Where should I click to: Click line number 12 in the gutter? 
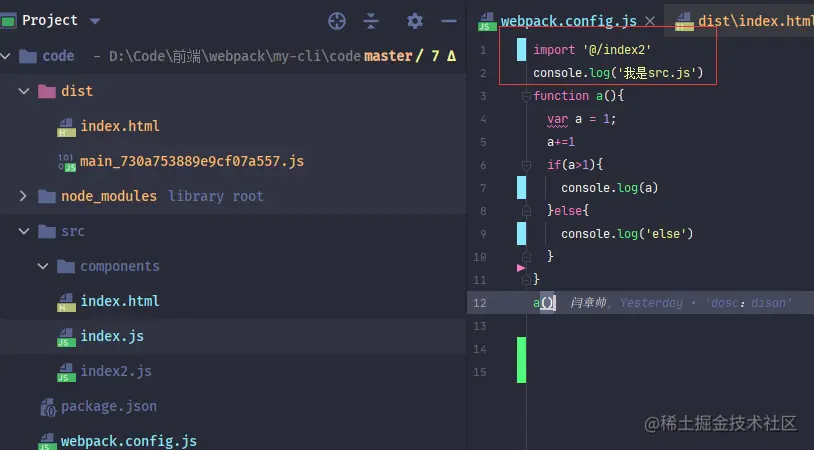point(480,303)
